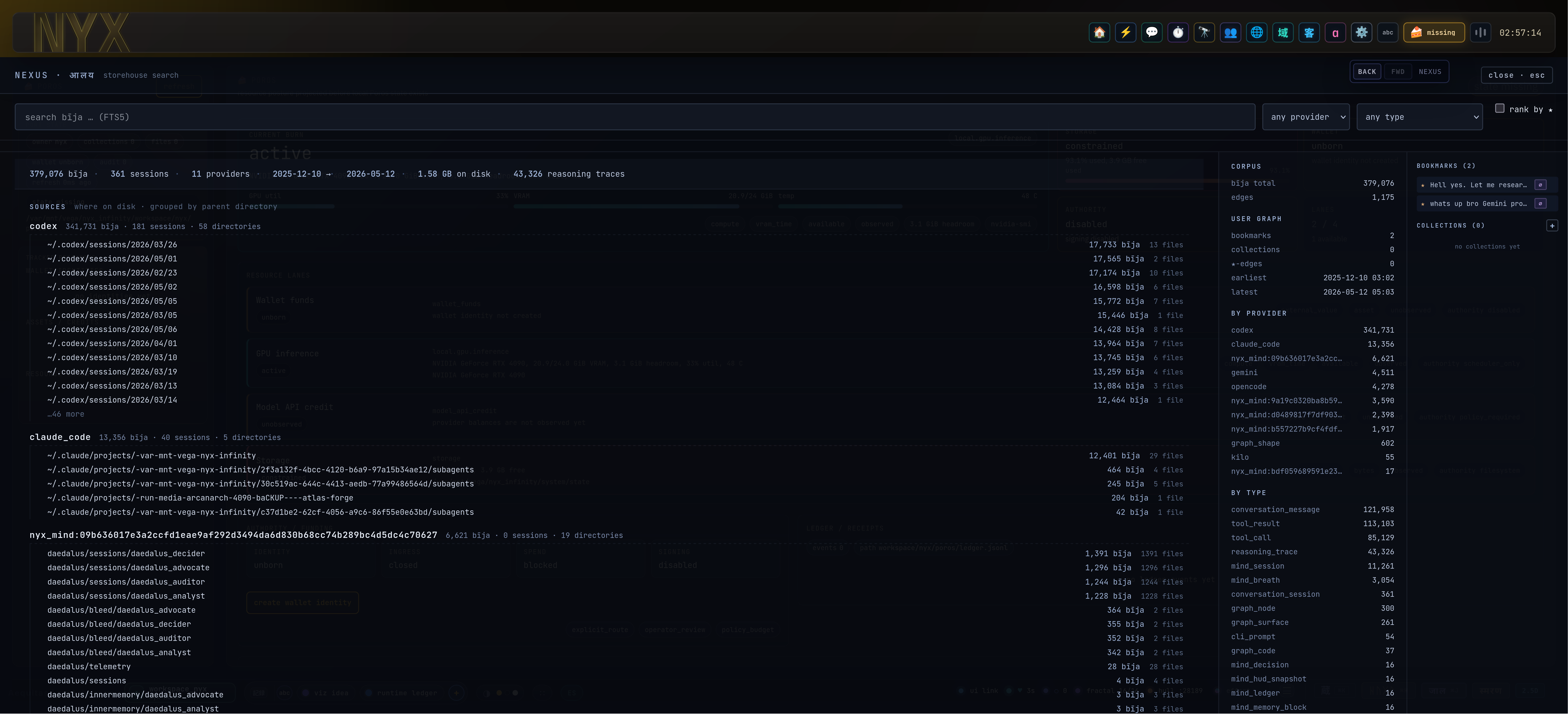Open the telescope icon
The image size is (1568, 714).
tap(1204, 32)
